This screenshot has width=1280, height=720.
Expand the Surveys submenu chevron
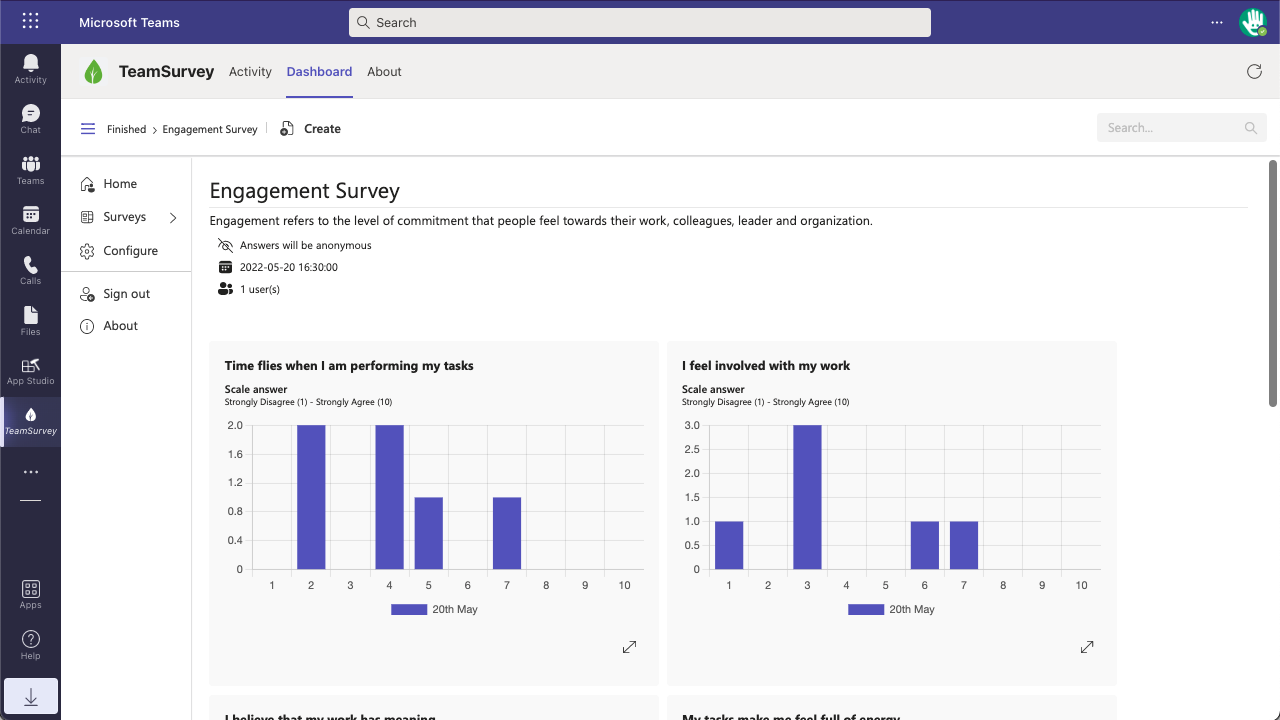[x=173, y=217]
